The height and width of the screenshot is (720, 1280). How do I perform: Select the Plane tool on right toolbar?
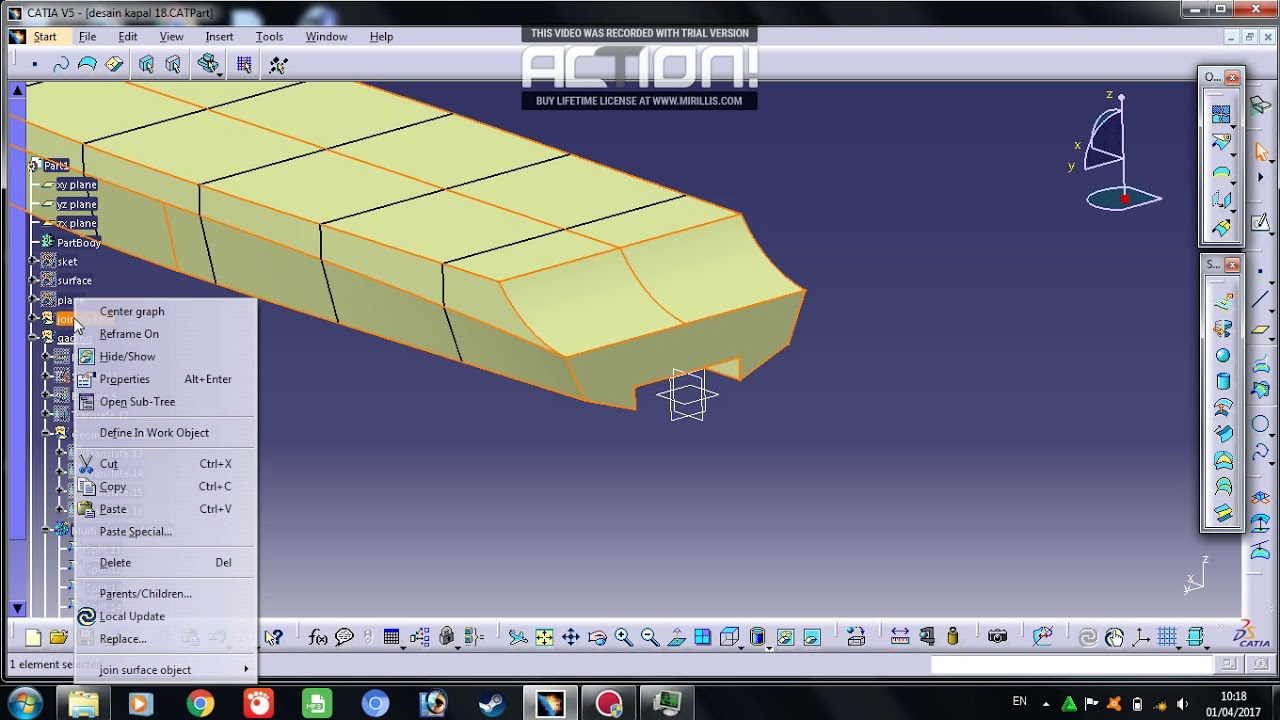(x=1260, y=330)
